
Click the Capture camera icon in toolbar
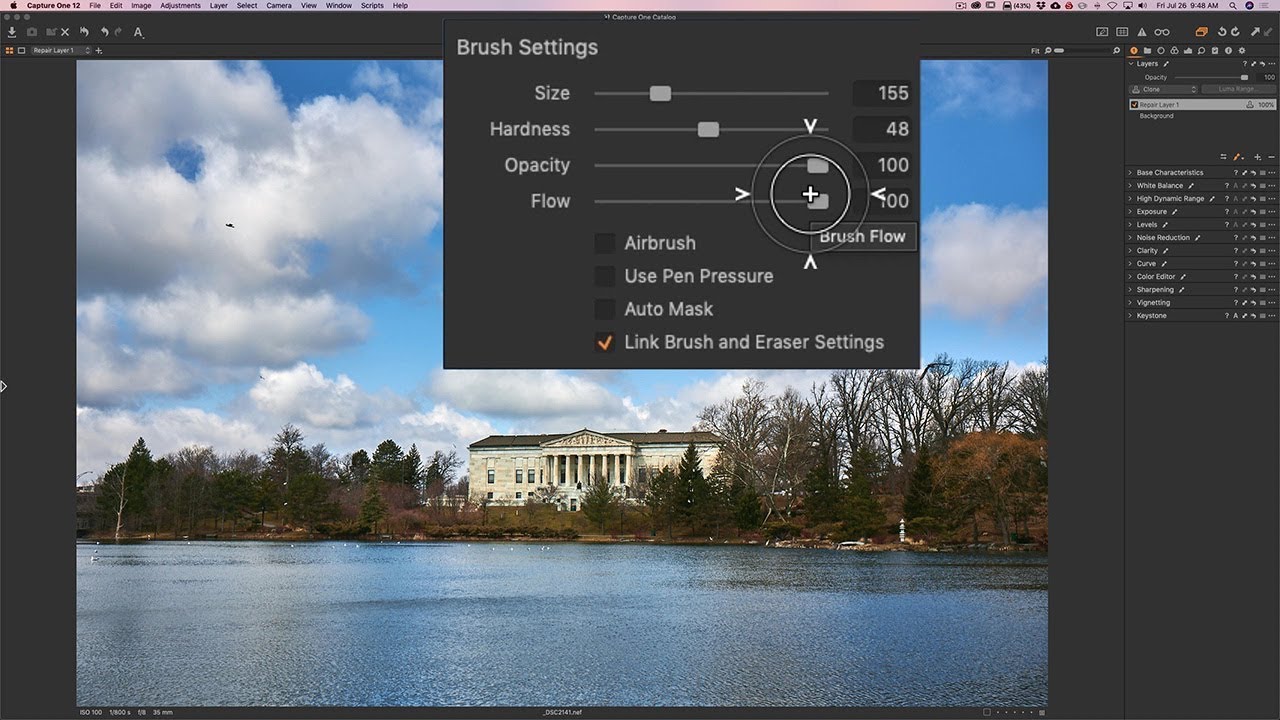tap(32, 32)
